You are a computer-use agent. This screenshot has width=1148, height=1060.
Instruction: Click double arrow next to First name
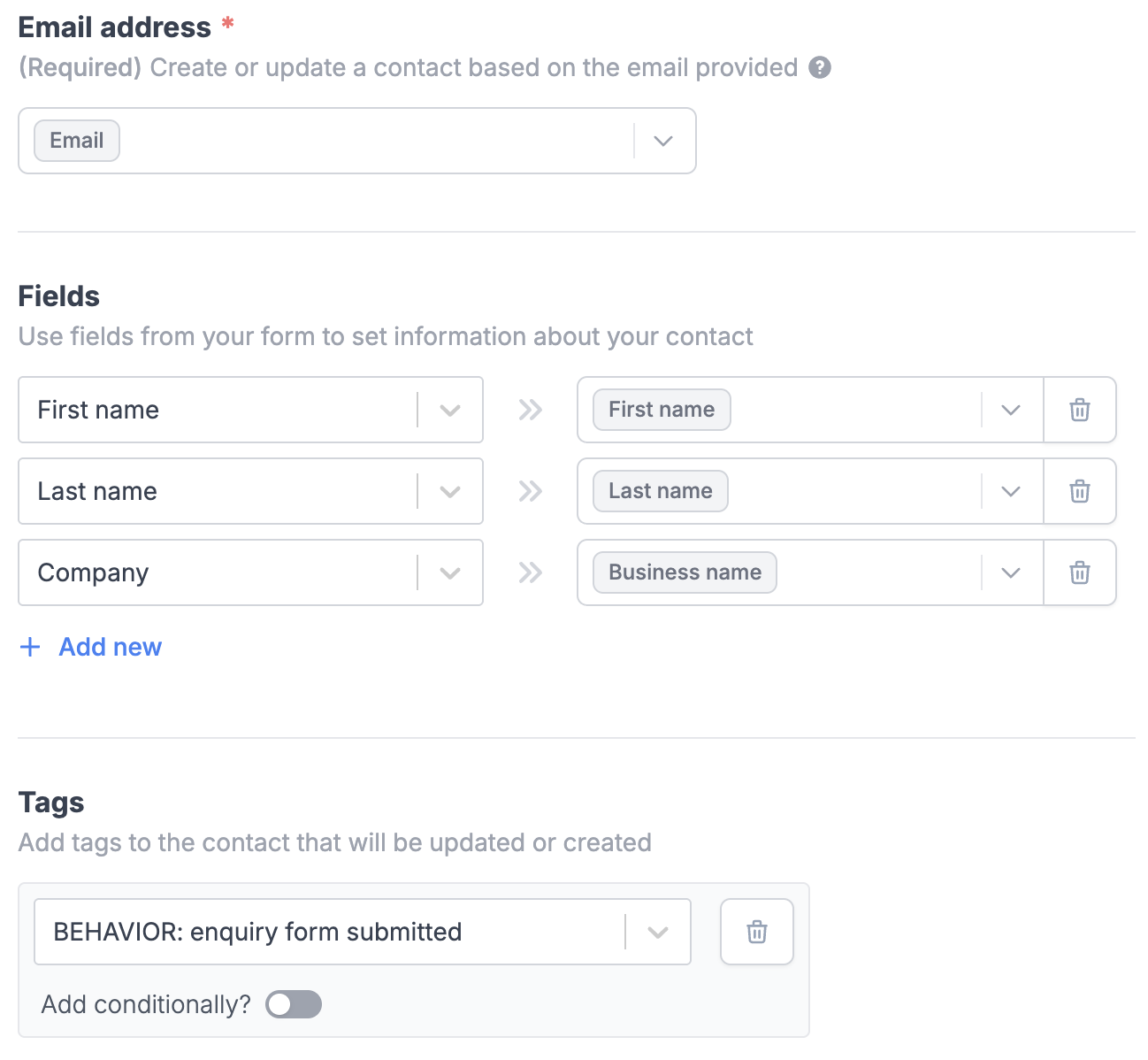click(530, 410)
